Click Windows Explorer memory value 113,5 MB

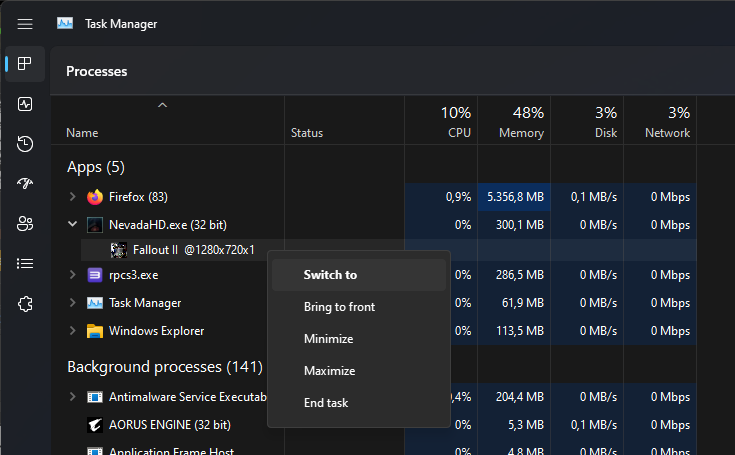(520, 331)
